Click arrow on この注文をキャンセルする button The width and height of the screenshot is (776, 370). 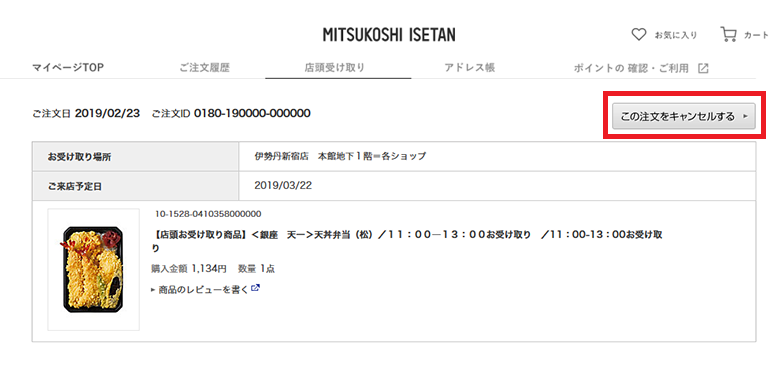coord(746,117)
